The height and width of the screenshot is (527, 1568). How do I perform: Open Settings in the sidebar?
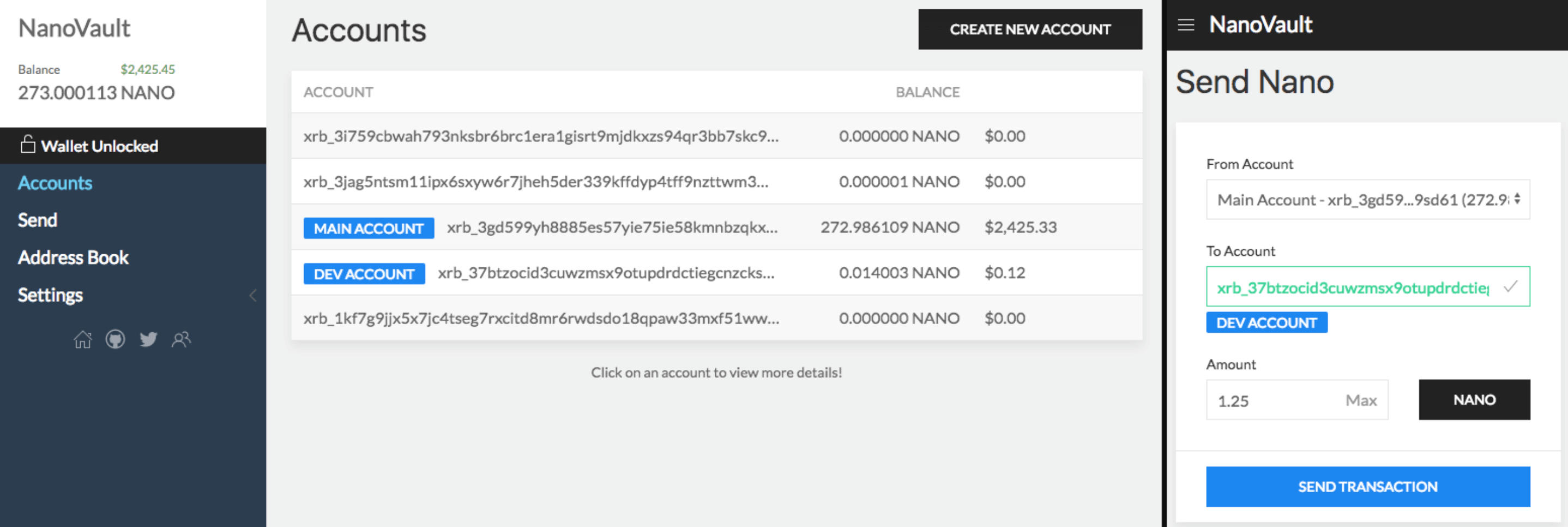[50, 296]
